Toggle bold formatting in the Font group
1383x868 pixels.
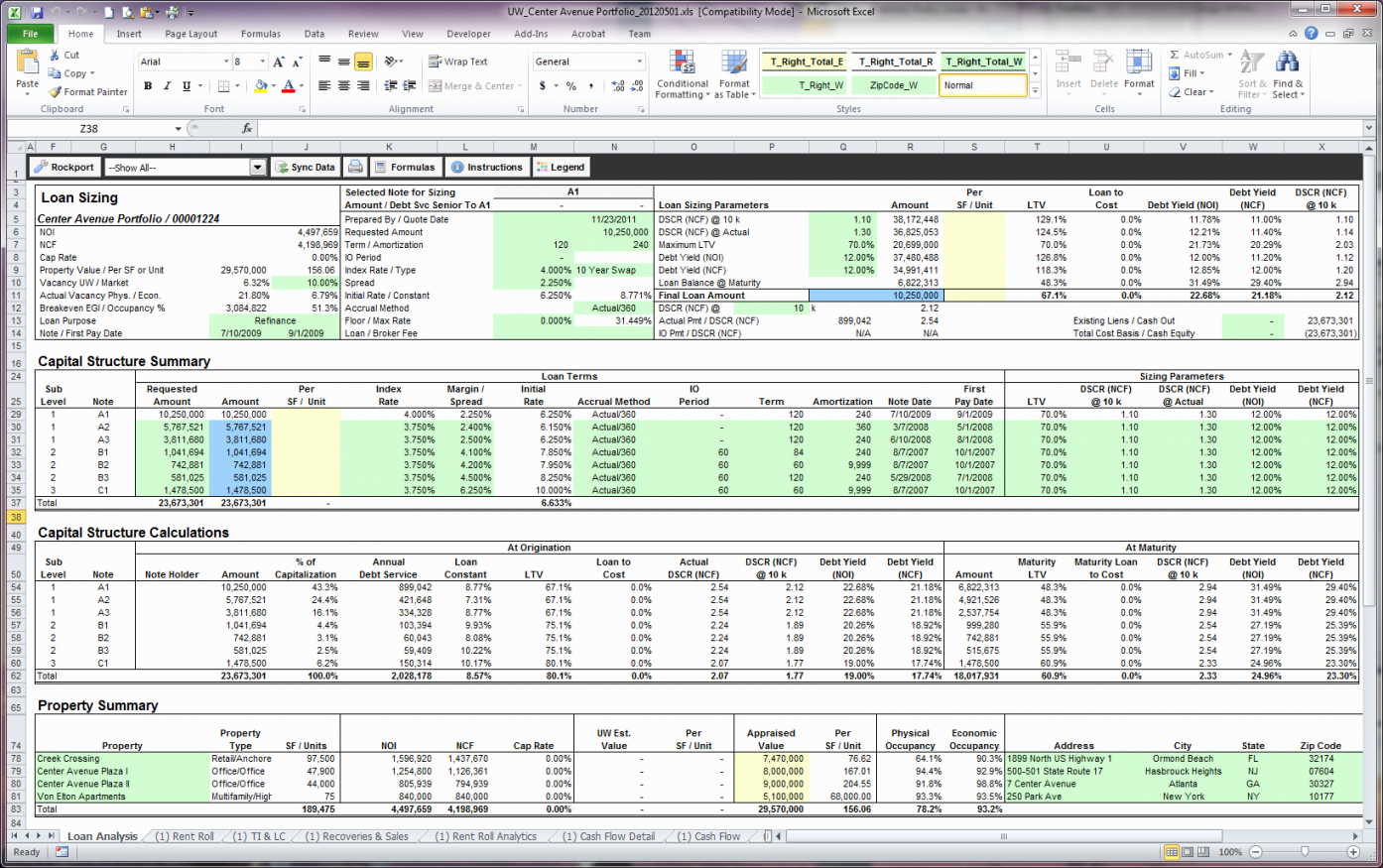pos(147,86)
